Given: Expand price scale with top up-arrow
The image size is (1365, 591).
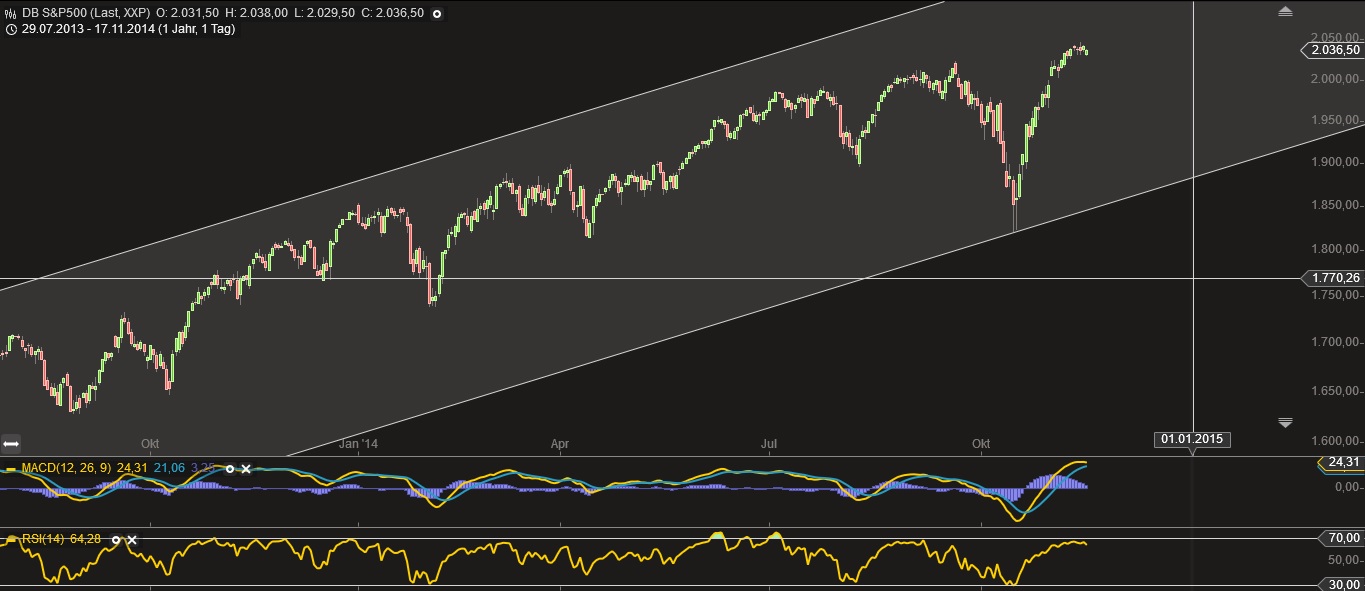Looking at the screenshot, I should [x=1285, y=12].
